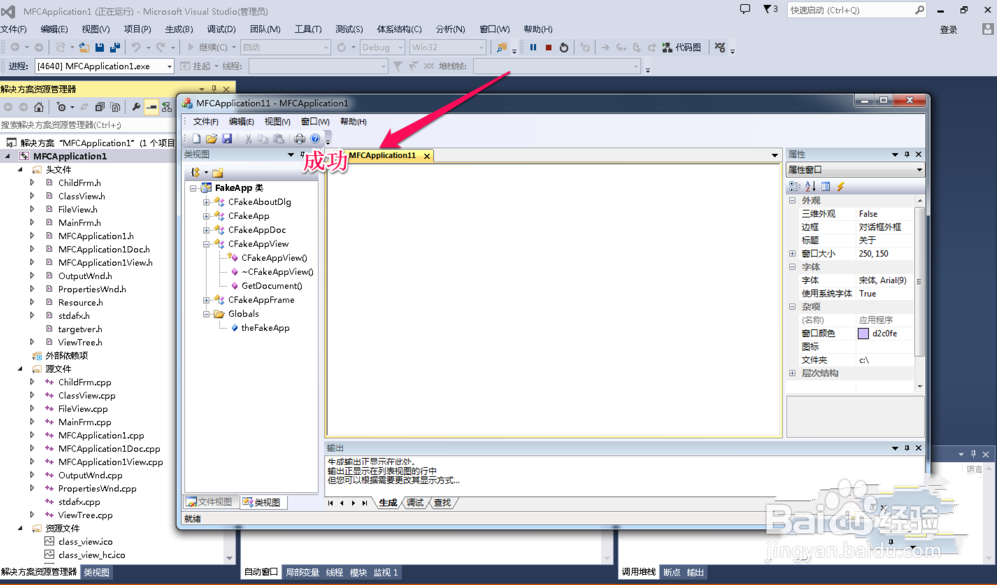Expand the 层次结构 property group

(792, 373)
